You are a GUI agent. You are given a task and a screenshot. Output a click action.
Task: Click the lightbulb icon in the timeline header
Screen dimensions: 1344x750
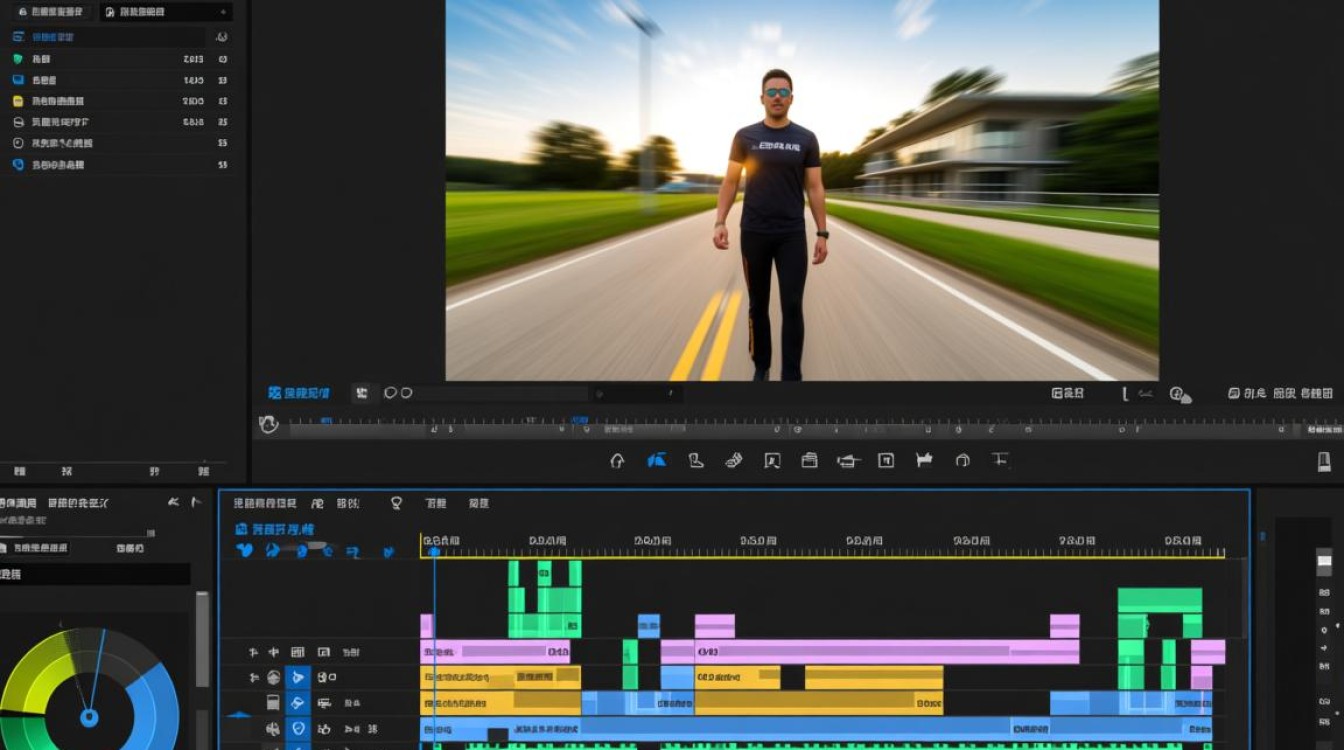[x=396, y=503]
